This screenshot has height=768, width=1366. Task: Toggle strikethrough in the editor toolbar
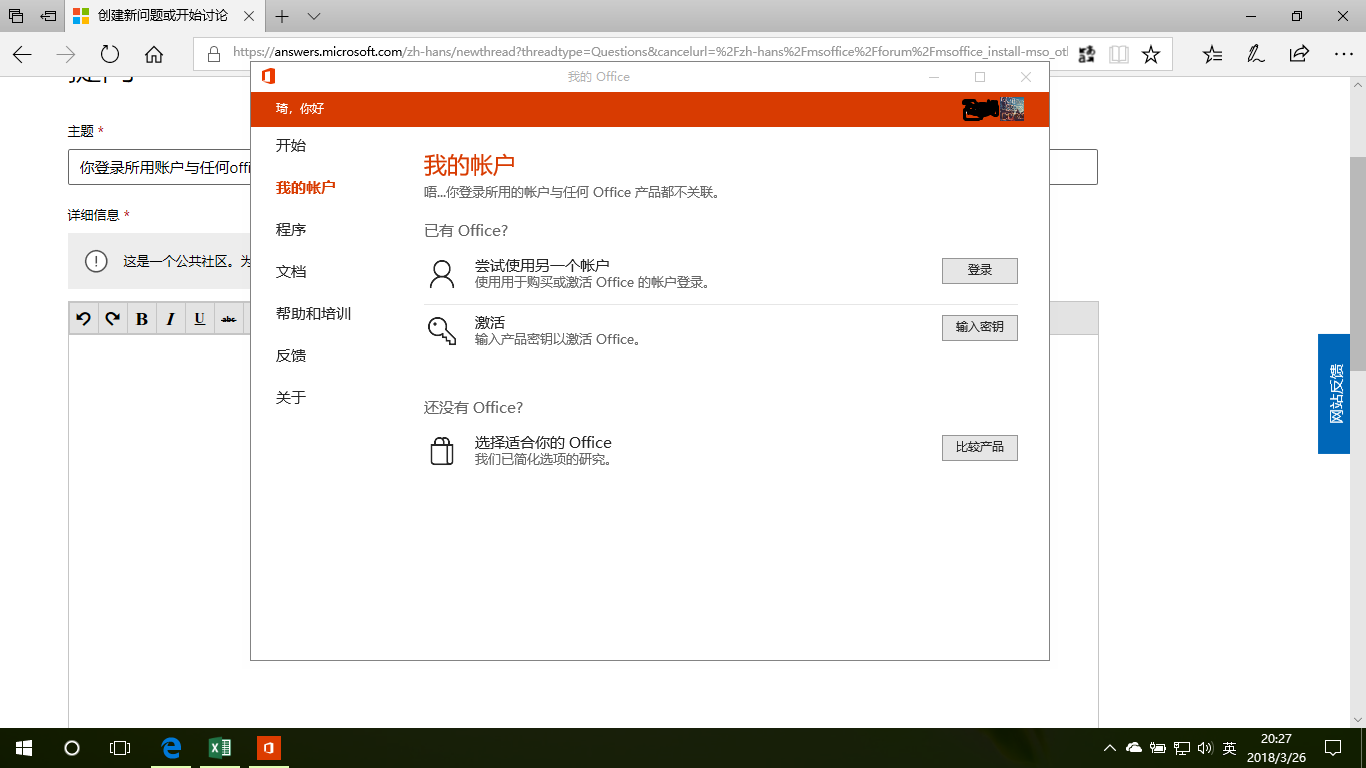point(229,319)
